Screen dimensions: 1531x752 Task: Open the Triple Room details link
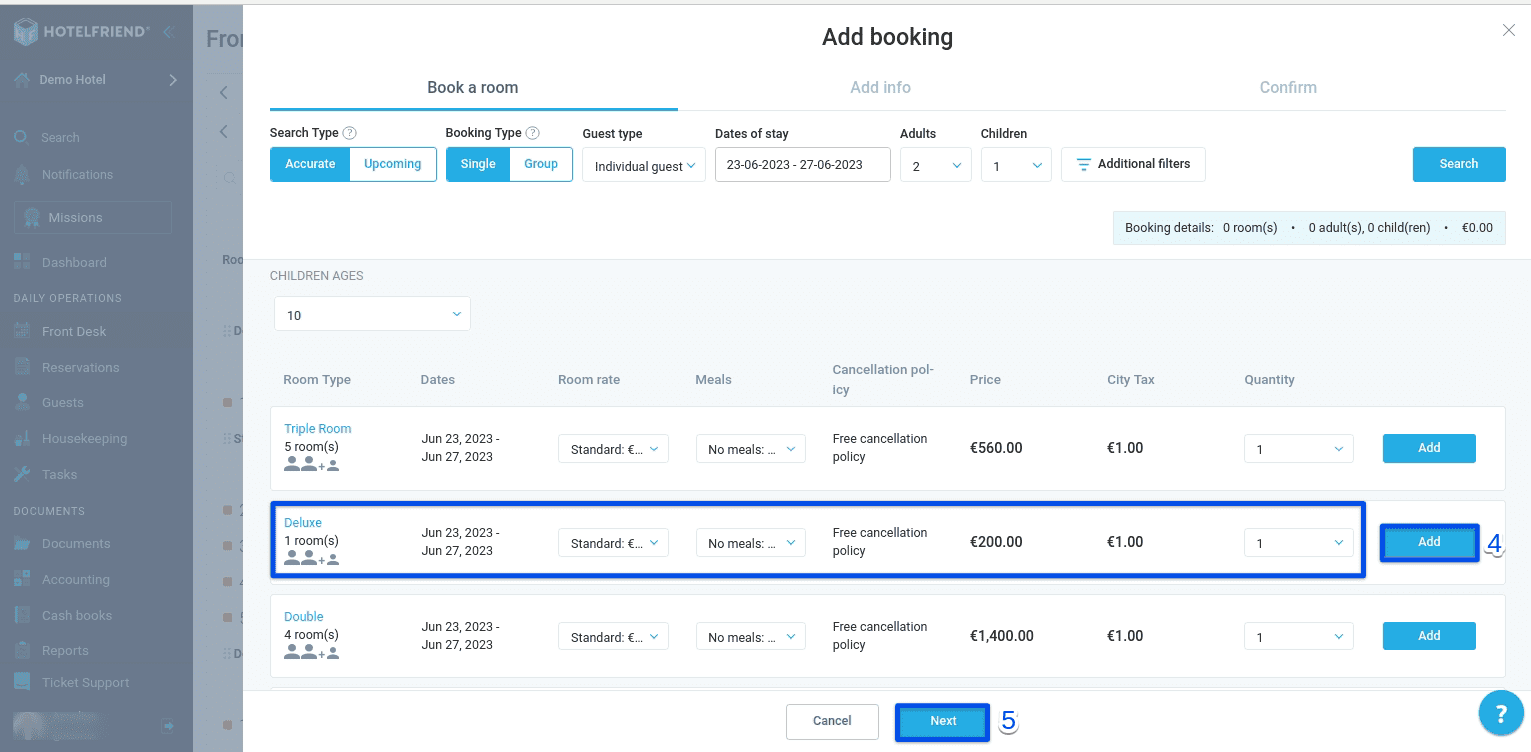317,428
